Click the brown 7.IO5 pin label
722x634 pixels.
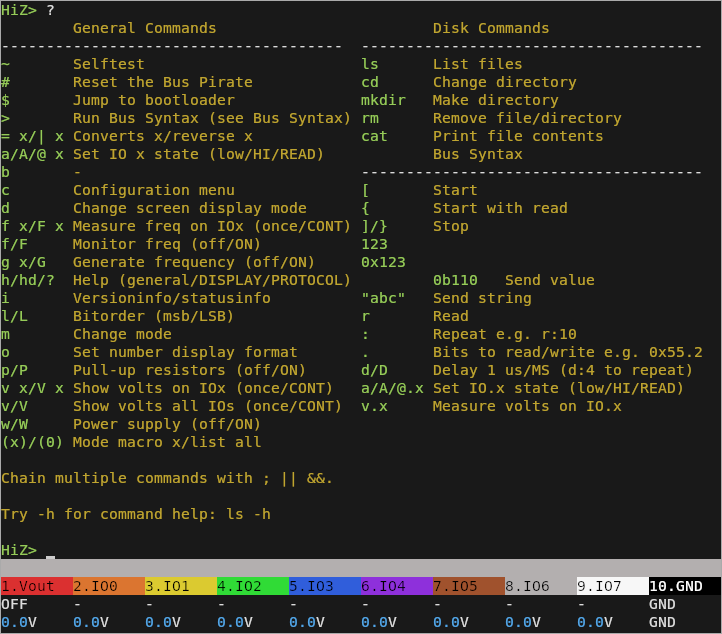point(468,586)
